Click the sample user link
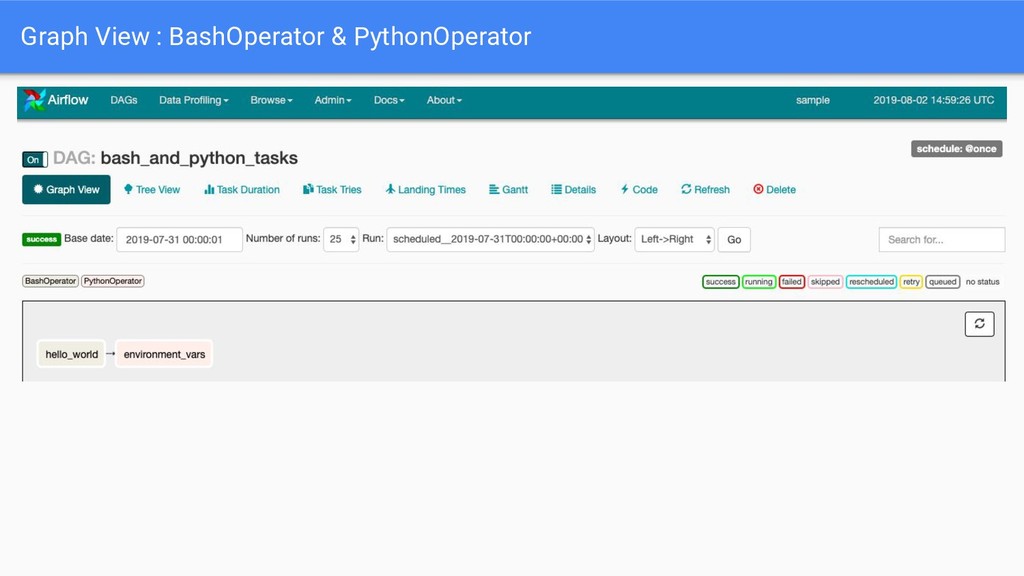The width and height of the screenshot is (1024, 576). point(812,100)
